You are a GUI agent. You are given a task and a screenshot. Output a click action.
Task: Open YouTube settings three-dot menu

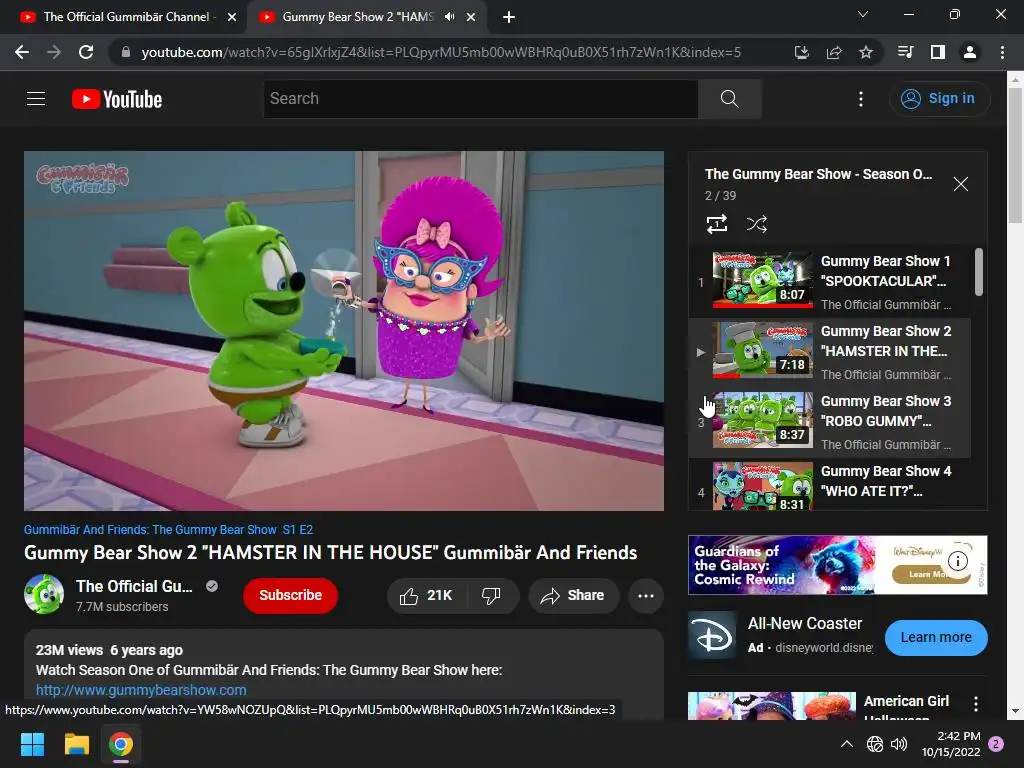coord(861,99)
